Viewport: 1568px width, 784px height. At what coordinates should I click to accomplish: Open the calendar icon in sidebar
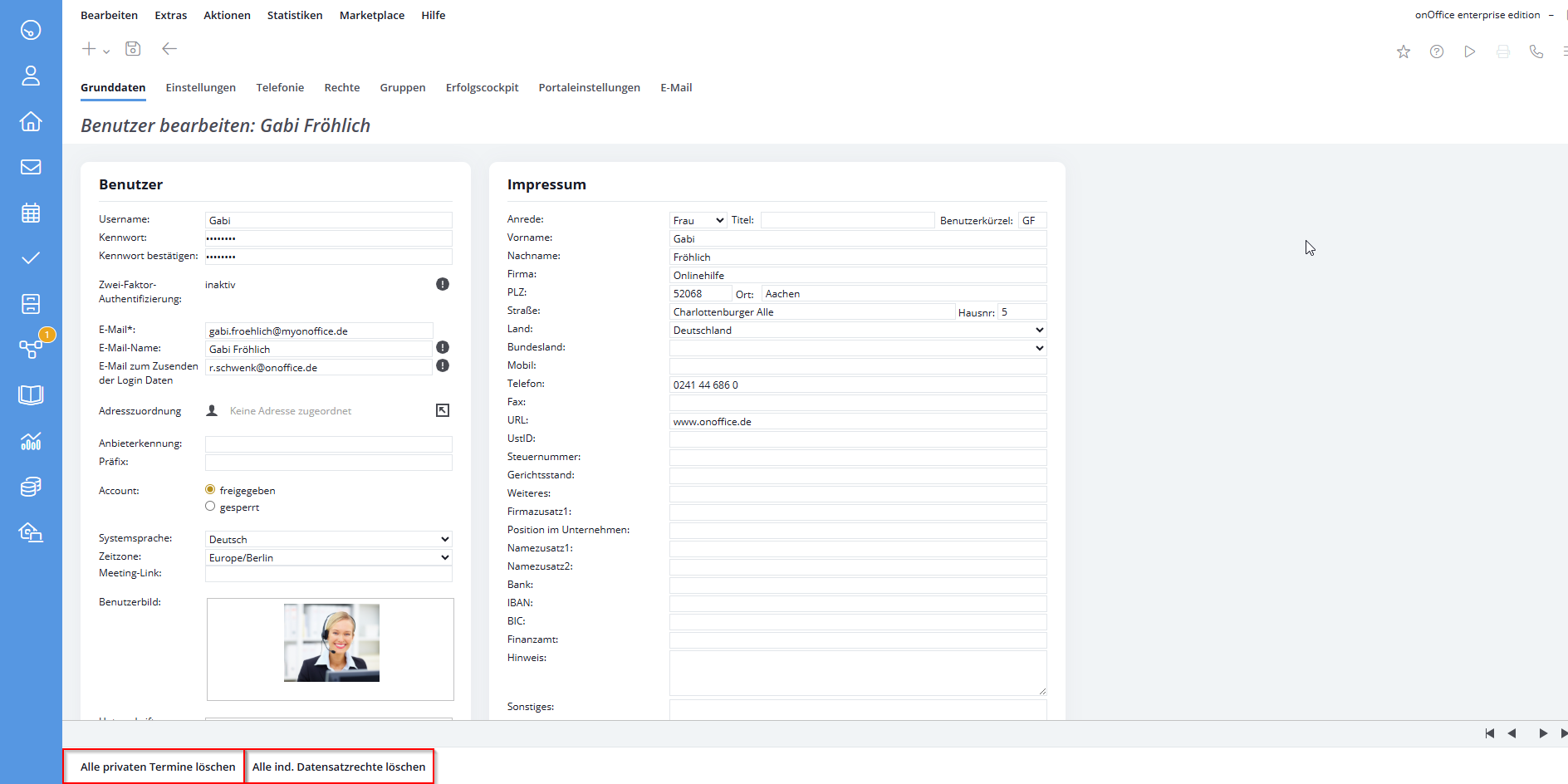point(31,213)
